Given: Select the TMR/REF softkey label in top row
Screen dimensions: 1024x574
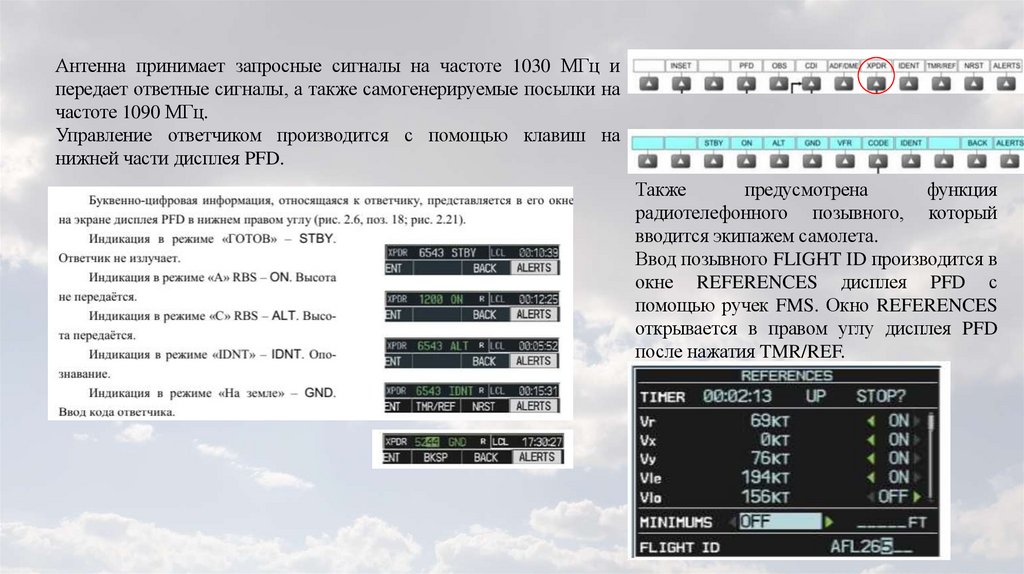Looking at the screenshot, I should point(941,65).
